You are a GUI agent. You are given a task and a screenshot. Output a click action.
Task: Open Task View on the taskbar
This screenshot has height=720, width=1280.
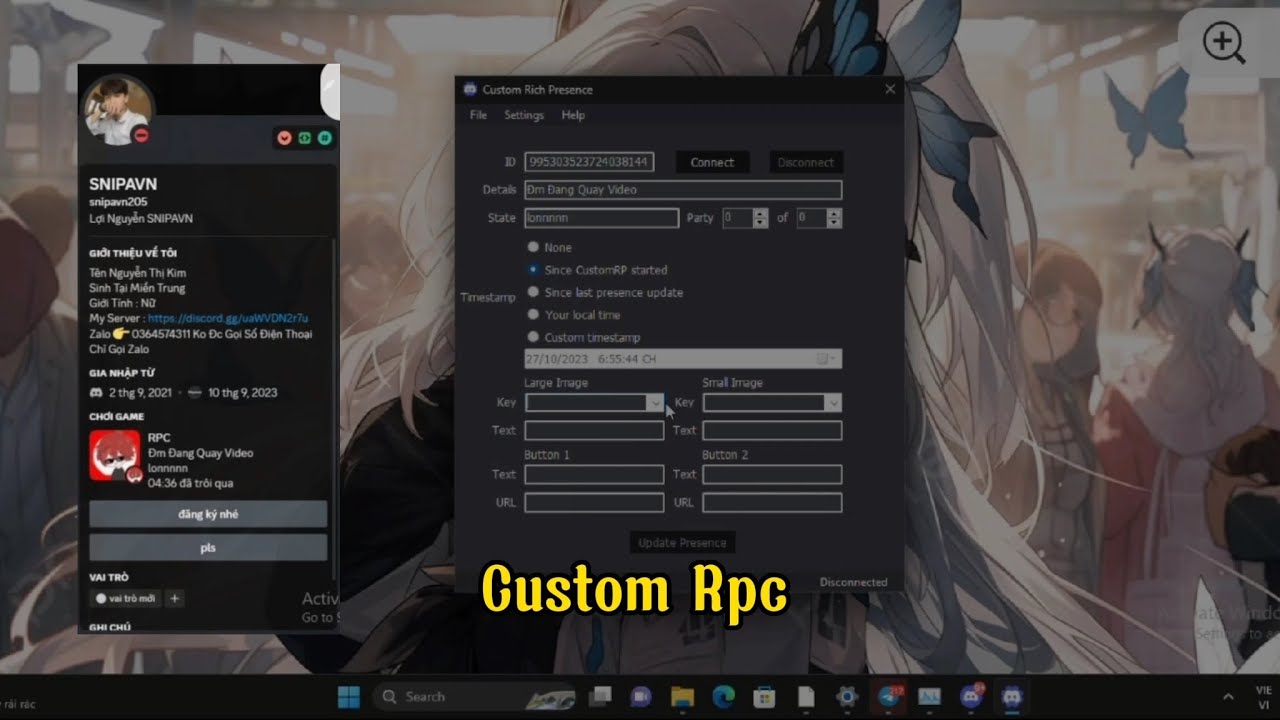coord(600,696)
